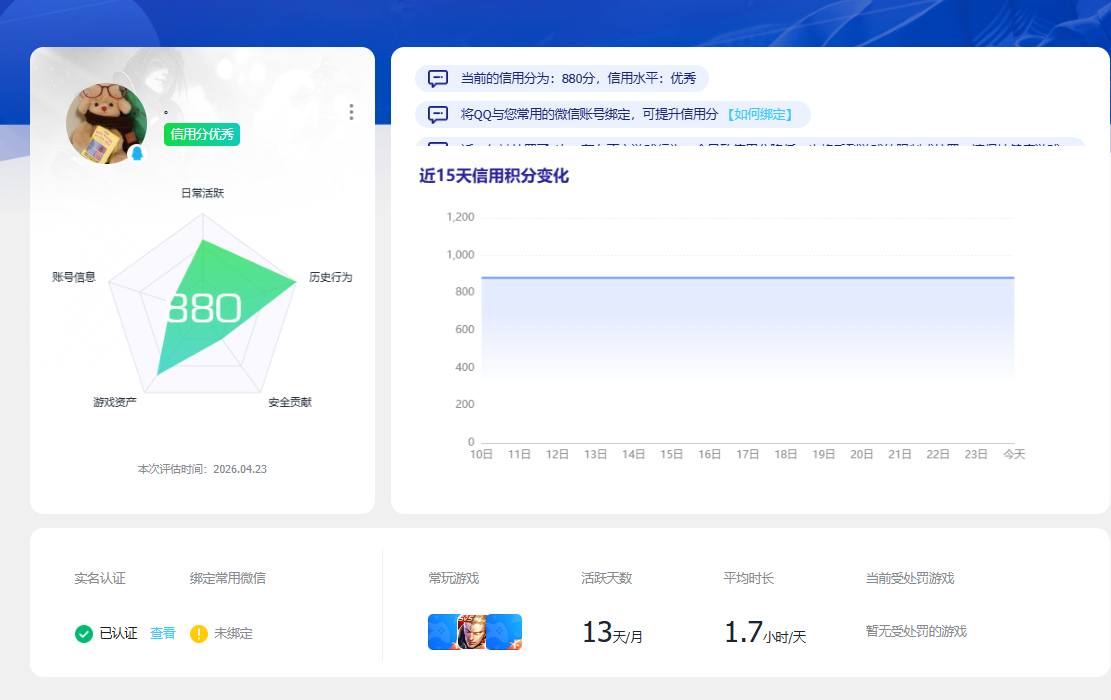
Task: Click the green check icon for 已认证
Action: (84, 633)
